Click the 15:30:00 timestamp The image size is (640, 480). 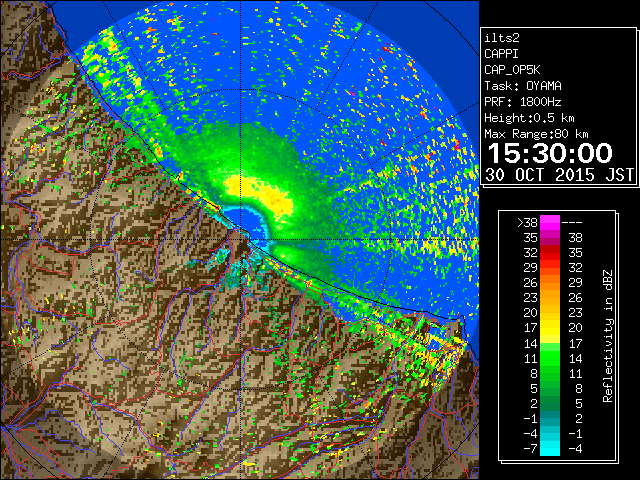coord(550,153)
